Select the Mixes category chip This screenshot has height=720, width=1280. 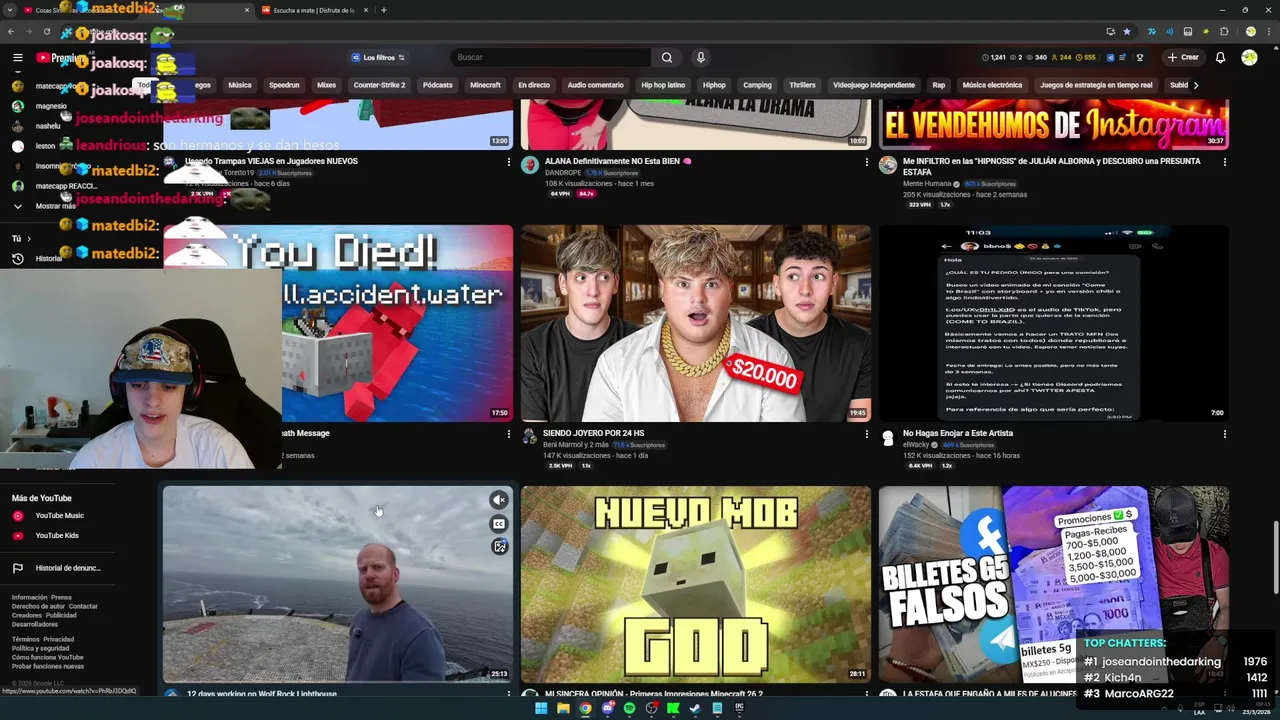point(327,85)
